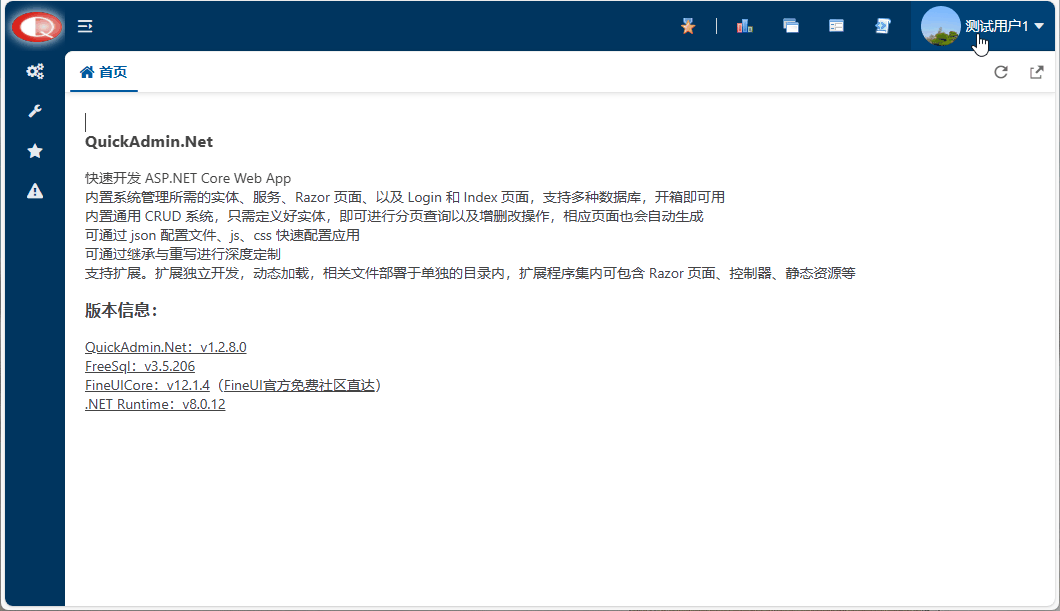Toggle the sidebar with the hamburger icon

click(85, 26)
